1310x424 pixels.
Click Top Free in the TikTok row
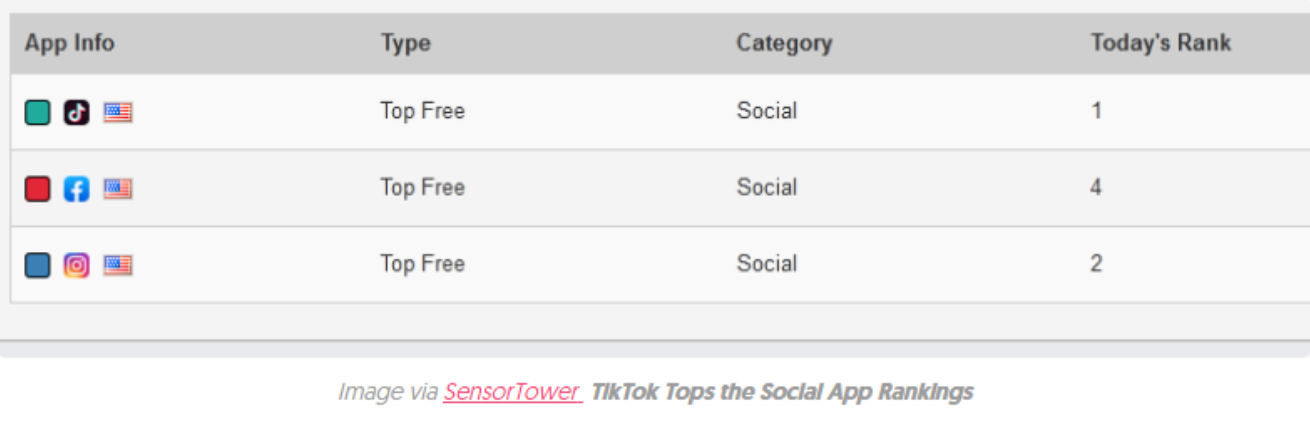(x=422, y=111)
